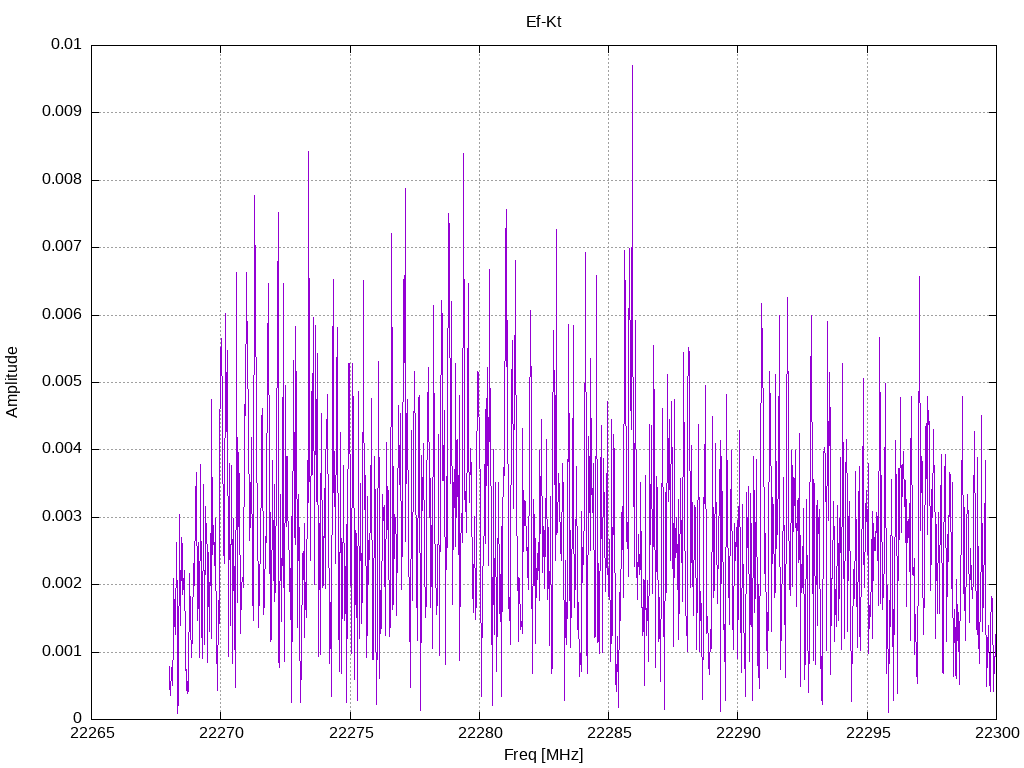Click the y-axis tick label 0.005
Image resolution: width=1024 pixels, height=768 pixels.
pyautogui.click(x=62, y=382)
